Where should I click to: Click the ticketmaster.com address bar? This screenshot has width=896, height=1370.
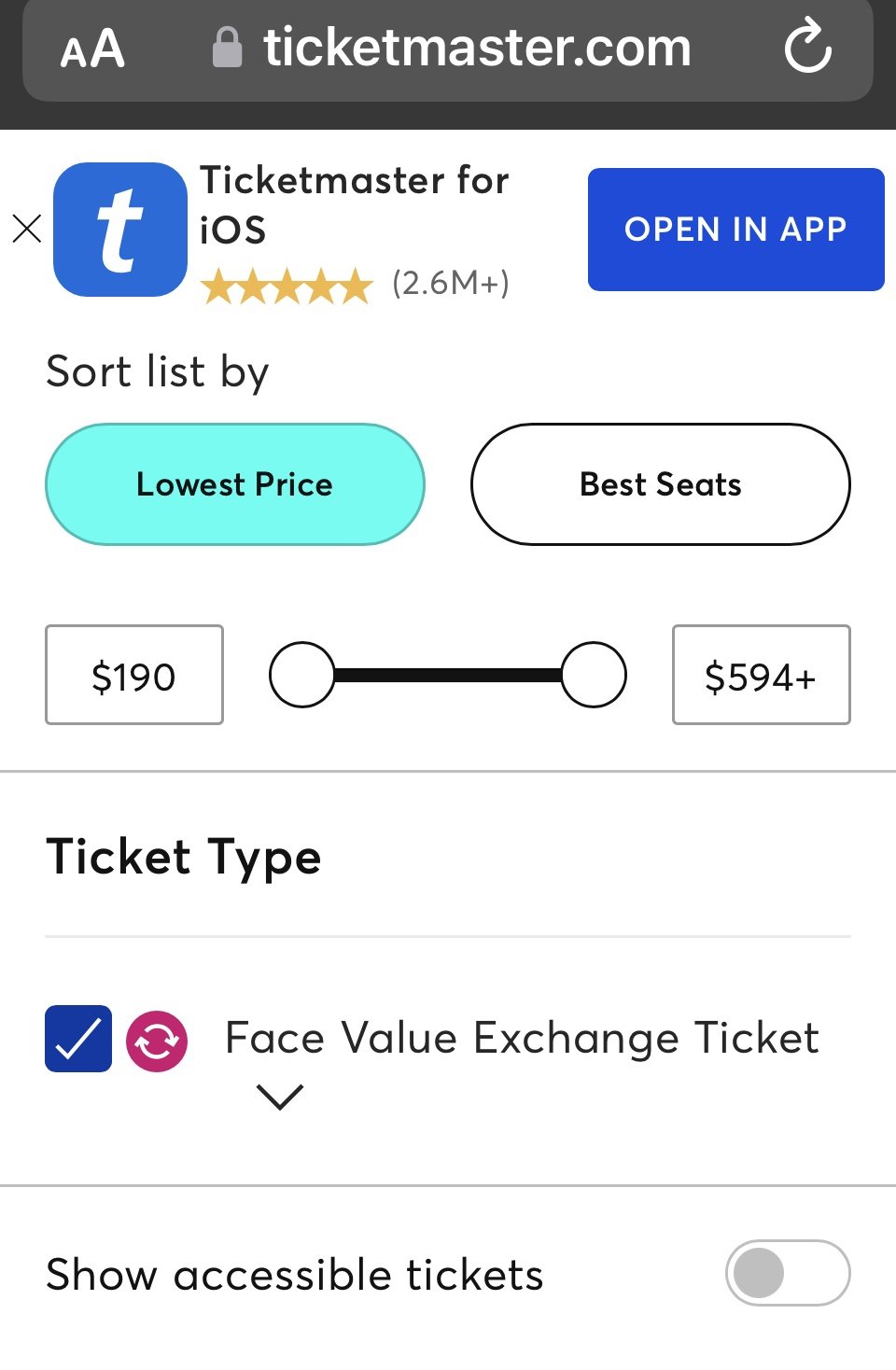pyautogui.click(x=476, y=49)
